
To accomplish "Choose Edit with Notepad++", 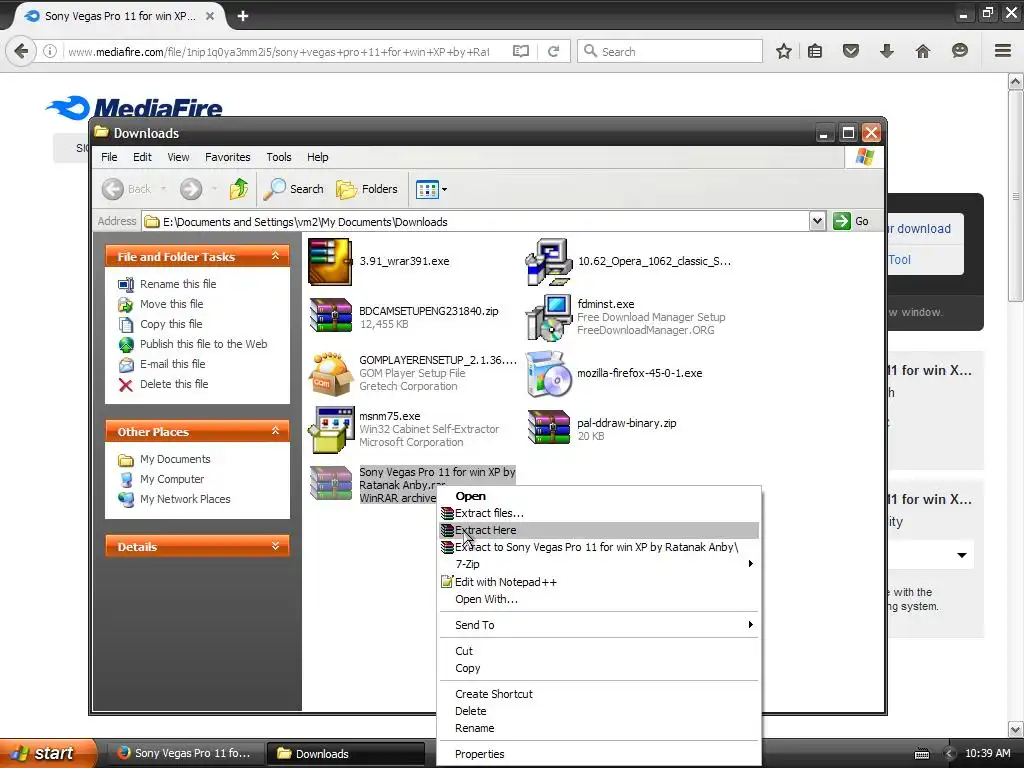I will (x=599, y=582).
